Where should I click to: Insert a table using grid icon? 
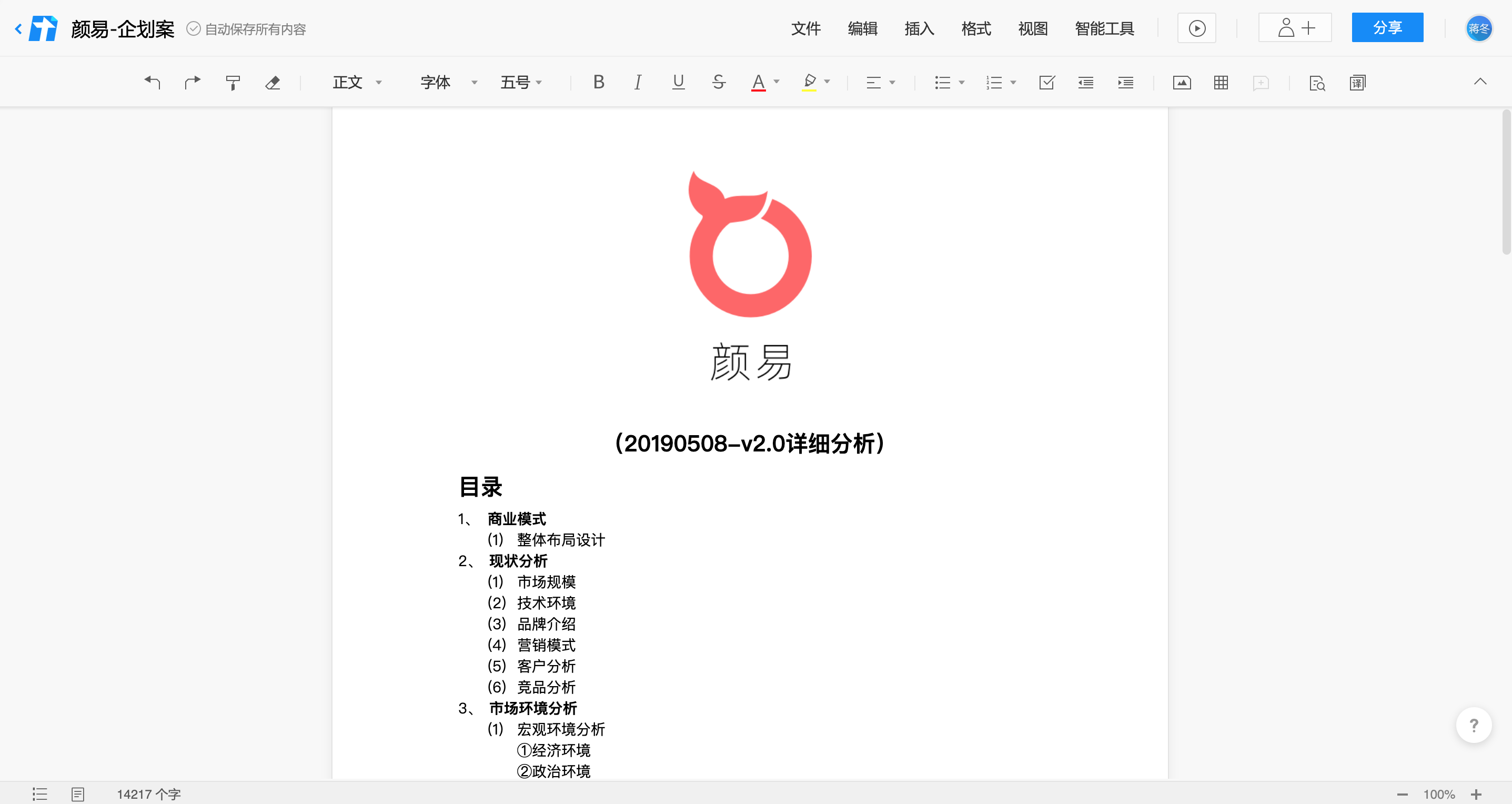click(x=1221, y=82)
